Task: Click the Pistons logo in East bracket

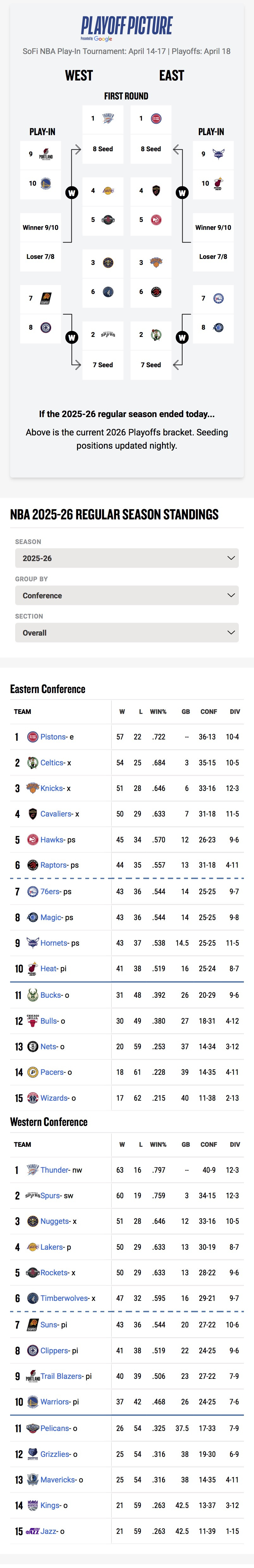Action: [x=156, y=119]
